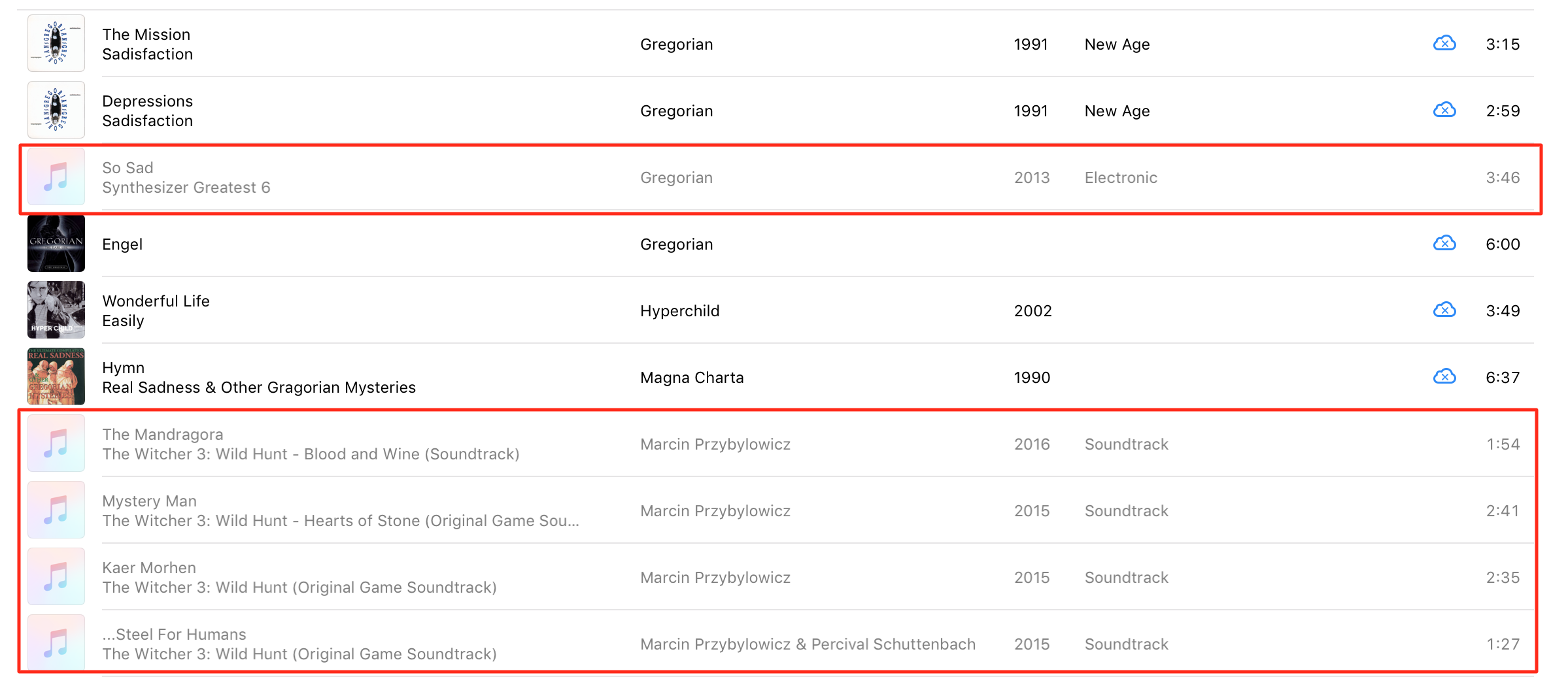Click artist Magna Charta

tap(692, 378)
